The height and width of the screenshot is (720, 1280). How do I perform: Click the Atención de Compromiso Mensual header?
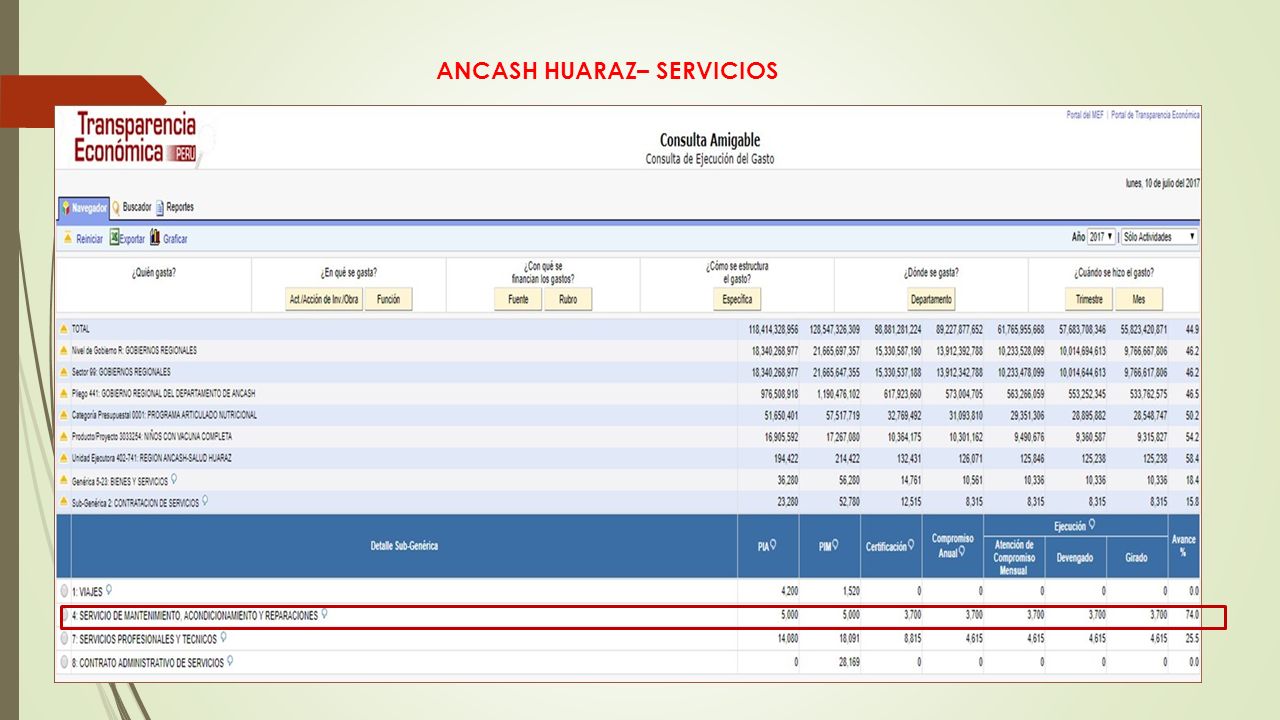click(1013, 558)
